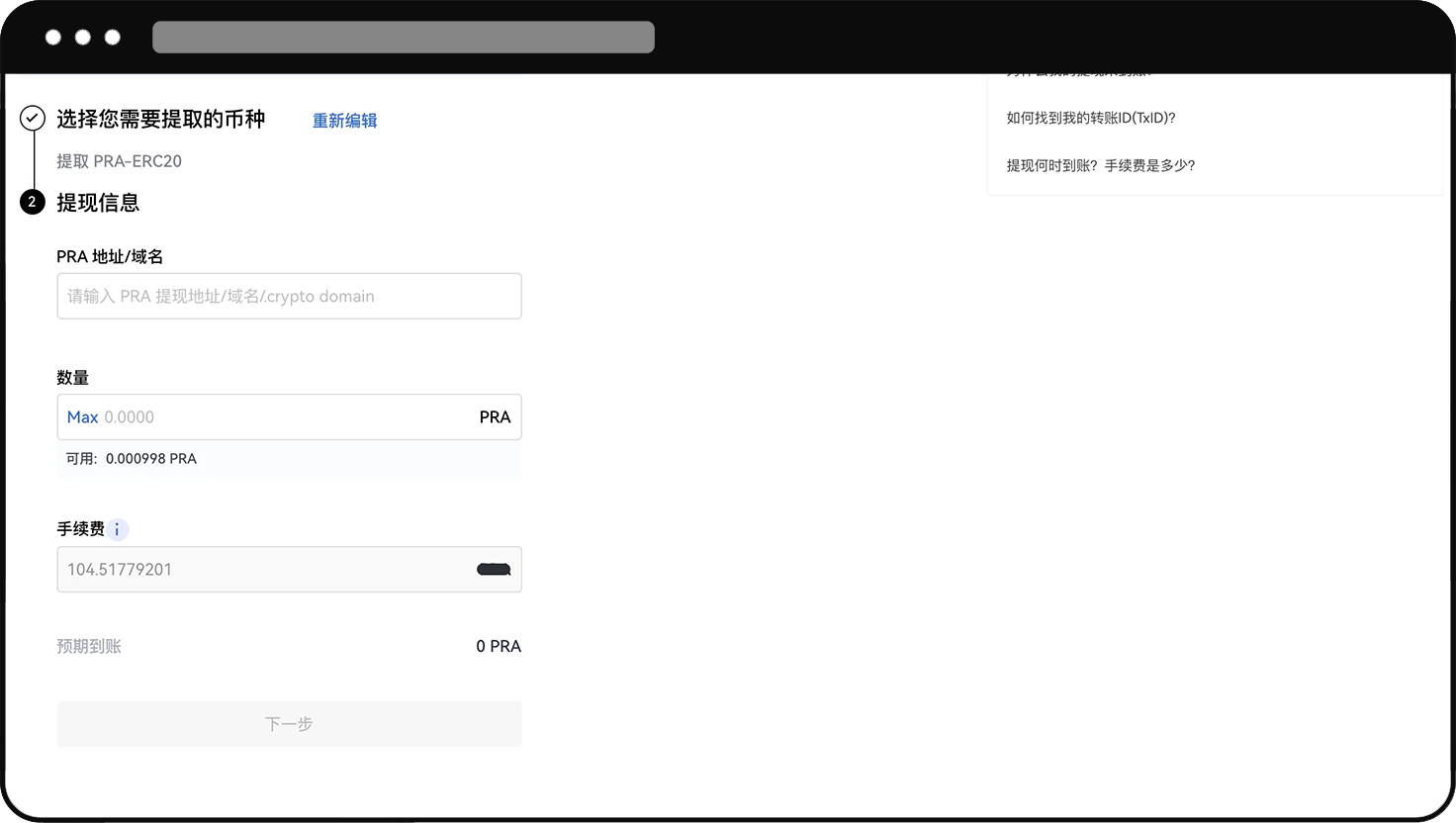Click the PRA 地址/域名 field label

click(x=110, y=256)
